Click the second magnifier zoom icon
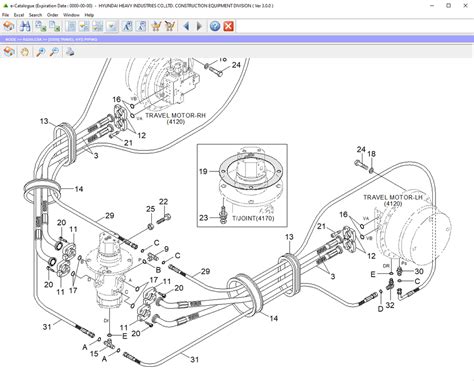Image resolution: width=474 pixels, height=381 pixels. [54, 52]
